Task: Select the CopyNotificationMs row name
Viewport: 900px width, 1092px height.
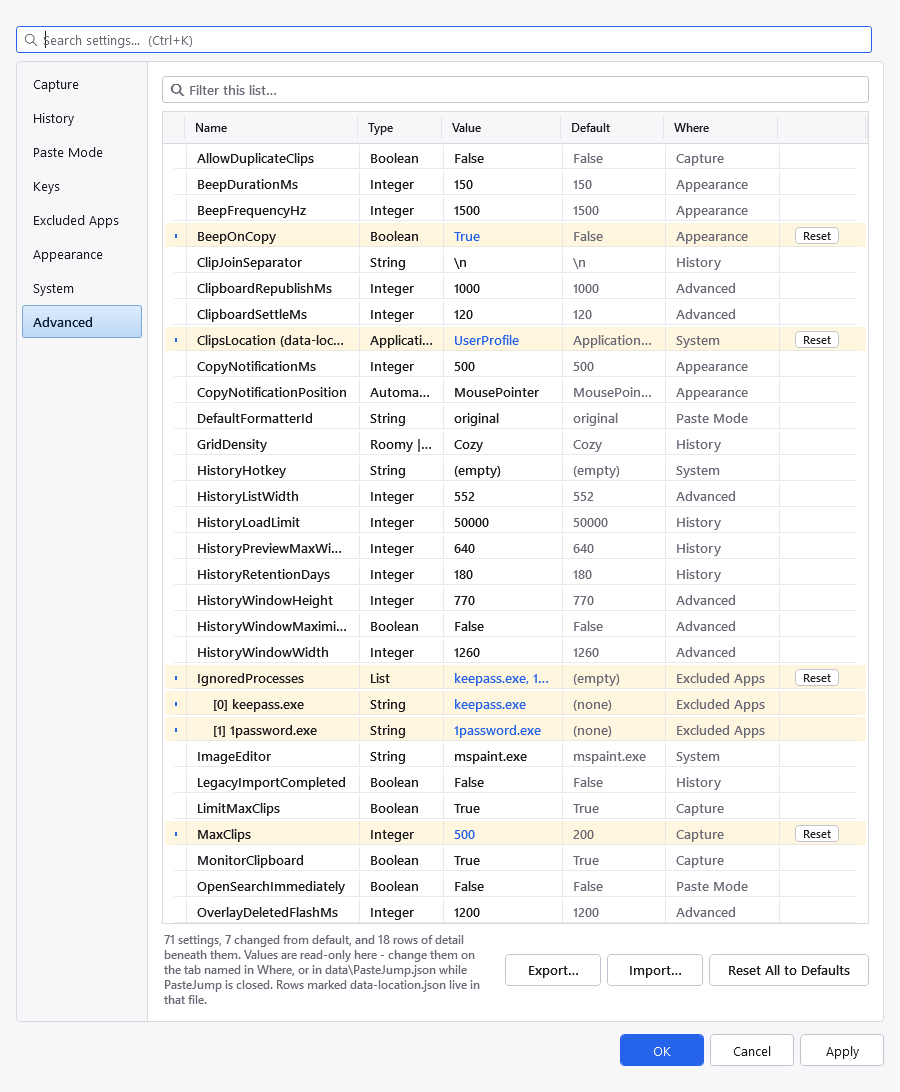Action: click(x=256, y=366)
